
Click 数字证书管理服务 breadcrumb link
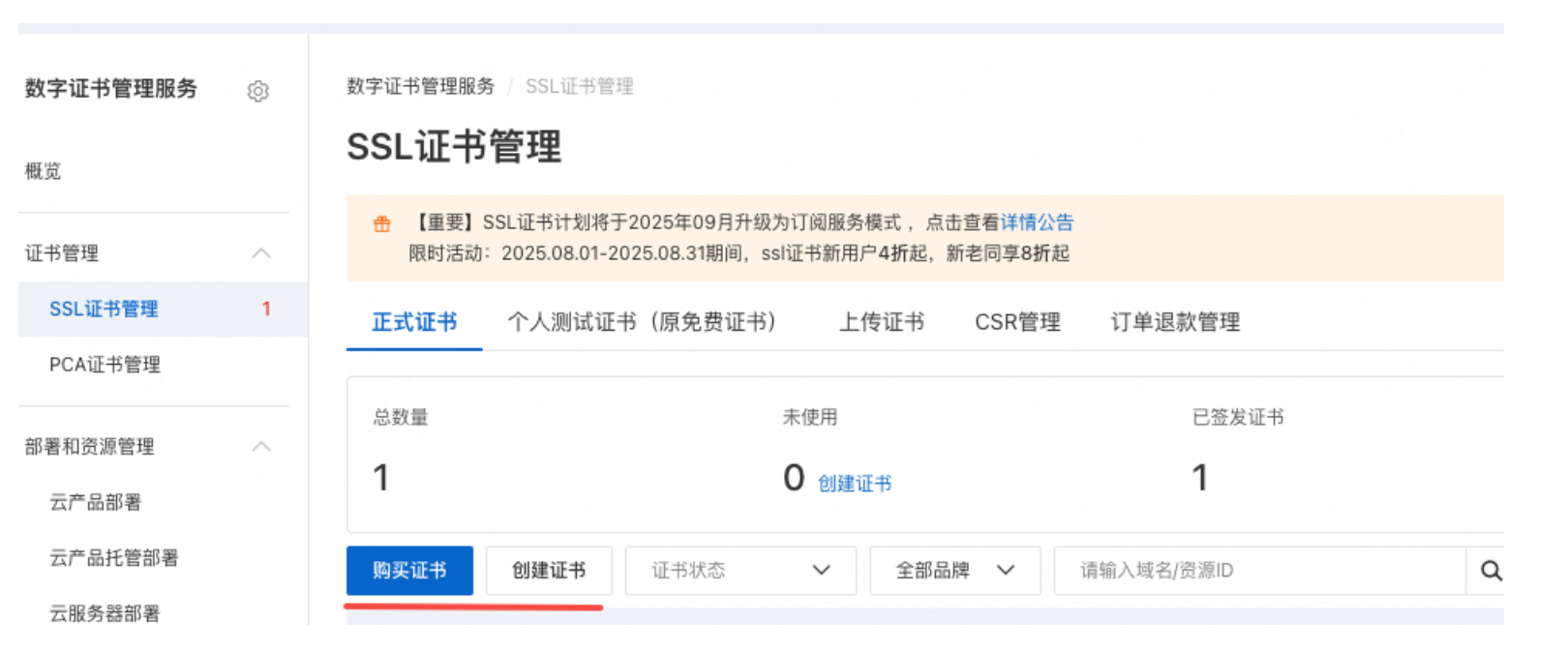420,86
